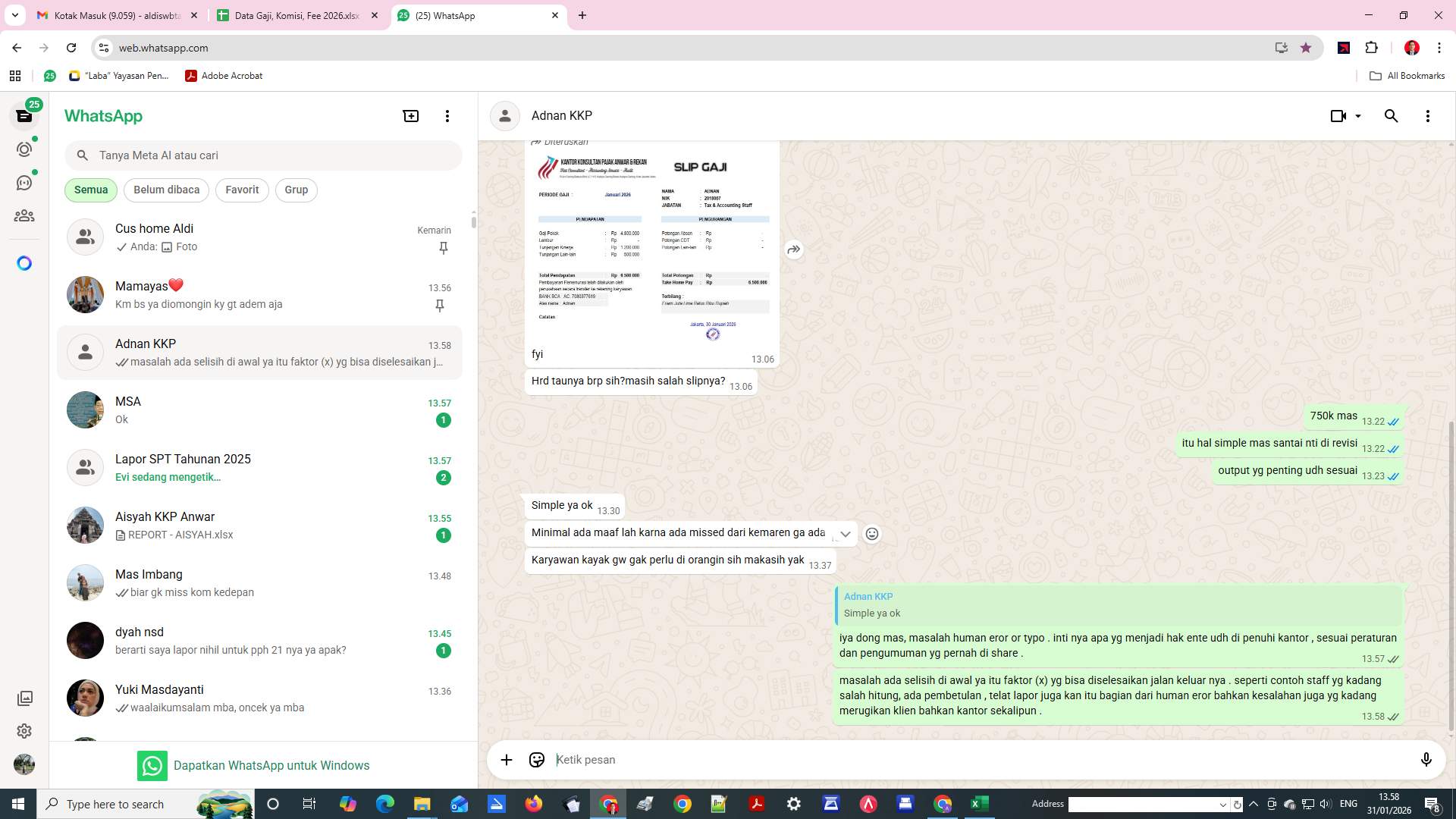Forward the salary slip image

(793, 249)
